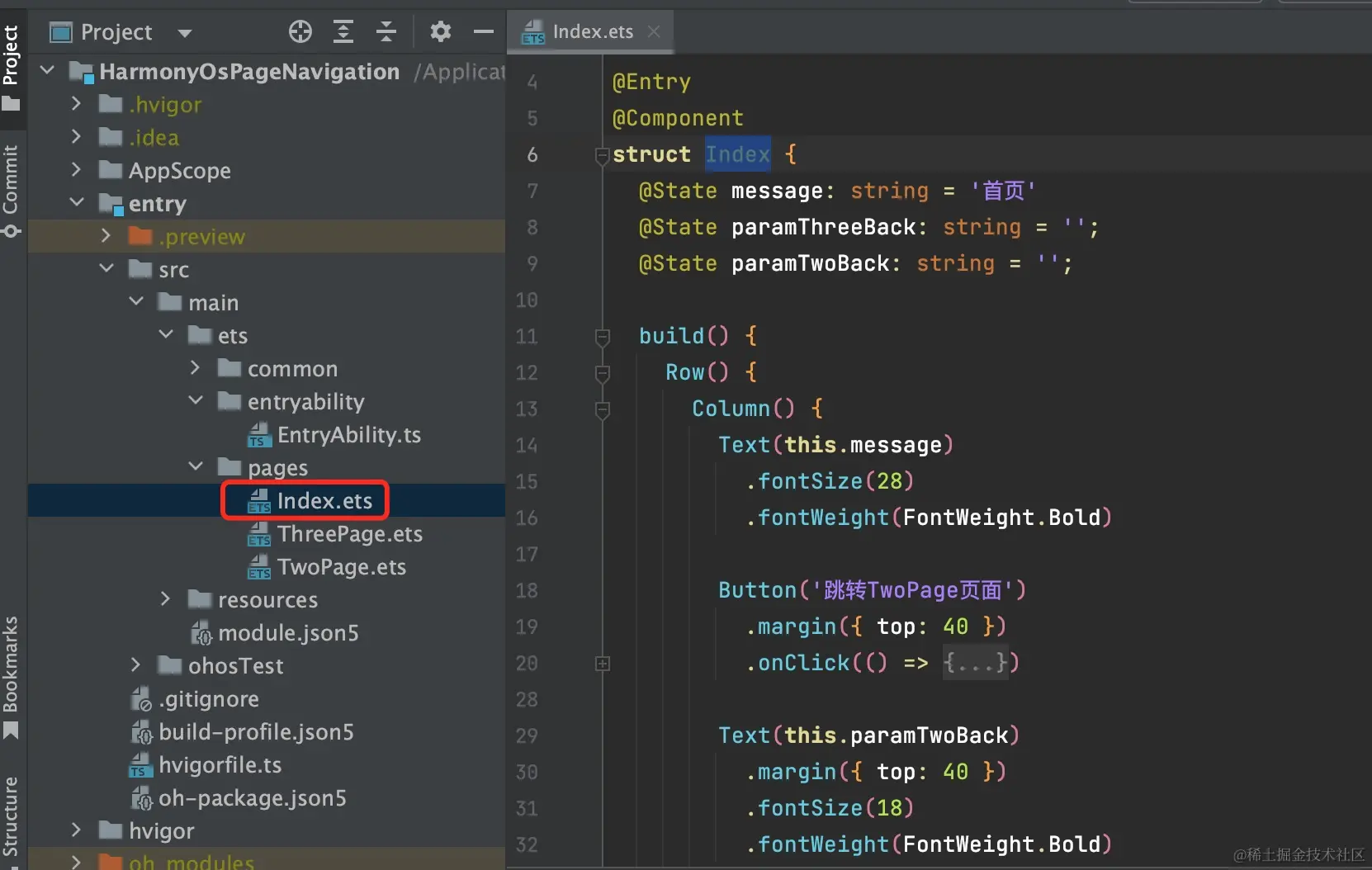This screenshot has height=870, width=1372.
Task: Click the common folder icon
Action: (x=229, y=368)
